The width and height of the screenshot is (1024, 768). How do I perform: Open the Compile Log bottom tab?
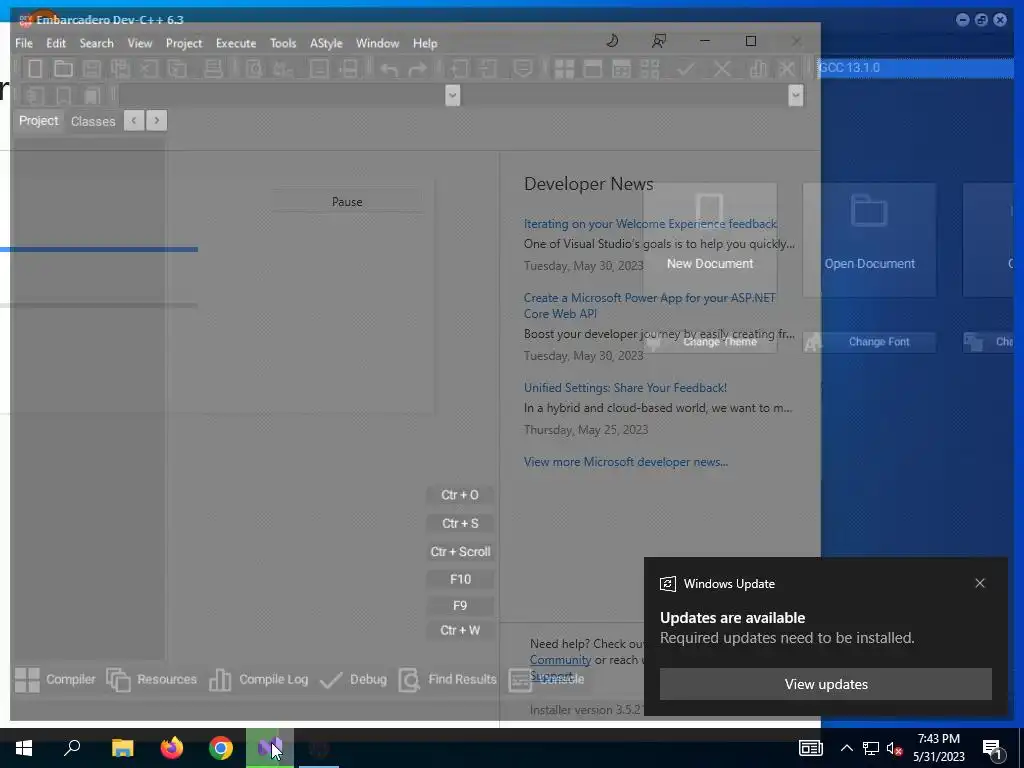(259, 680)
